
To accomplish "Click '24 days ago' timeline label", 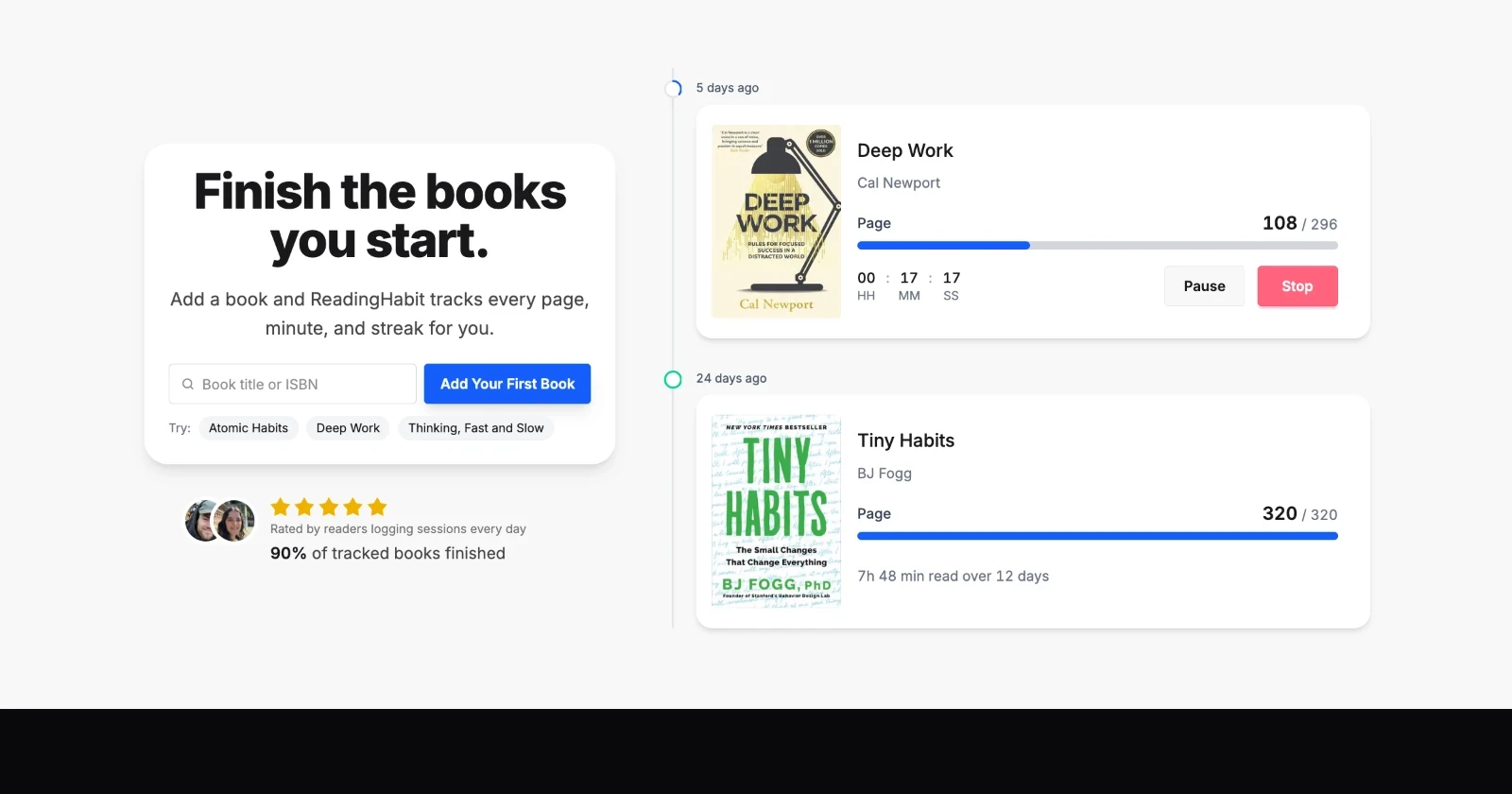I will coord(731,378).
